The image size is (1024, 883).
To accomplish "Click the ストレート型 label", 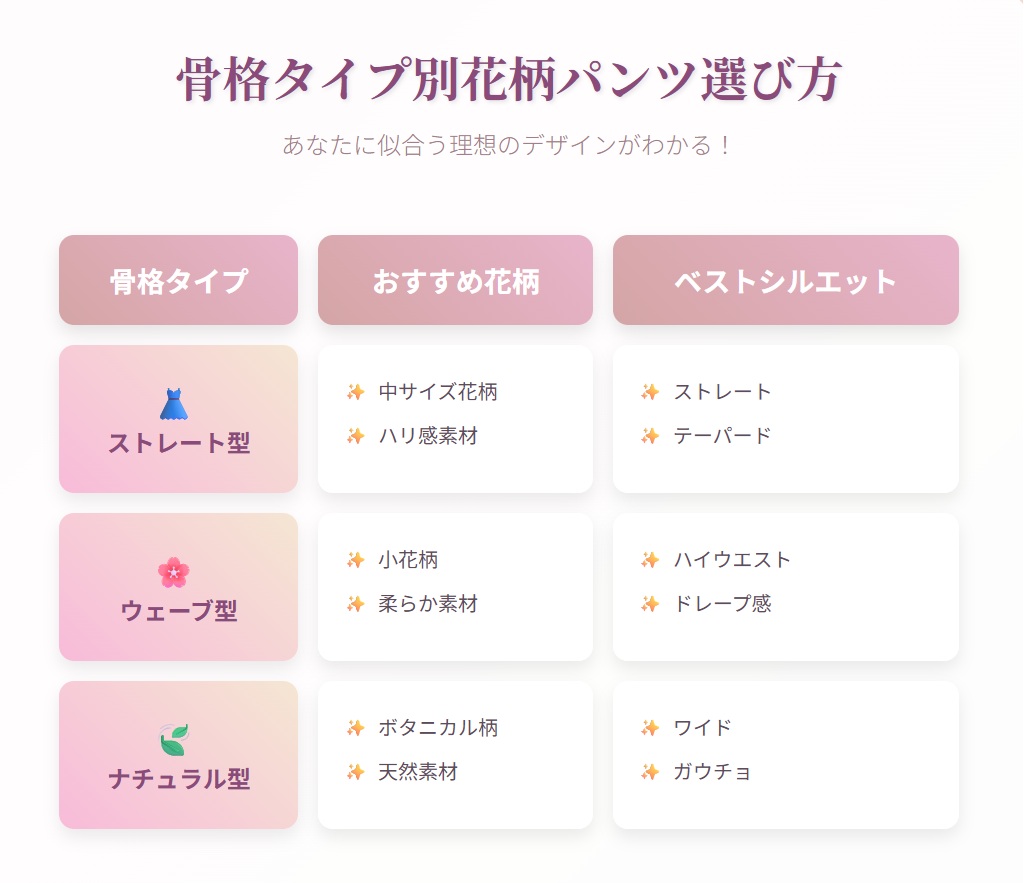I will 179,443.
